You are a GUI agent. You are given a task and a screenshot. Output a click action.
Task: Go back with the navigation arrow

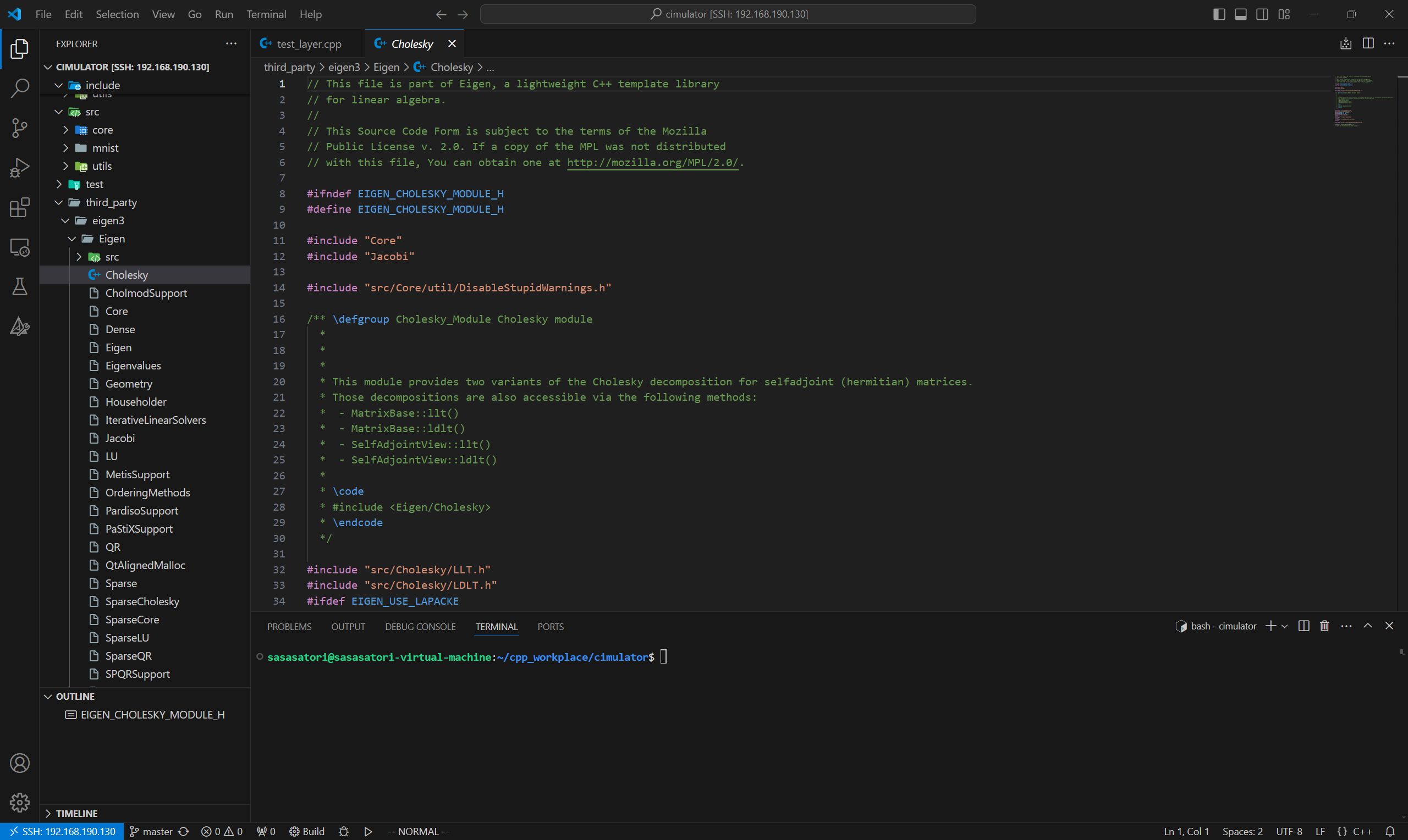click(441, 14)
